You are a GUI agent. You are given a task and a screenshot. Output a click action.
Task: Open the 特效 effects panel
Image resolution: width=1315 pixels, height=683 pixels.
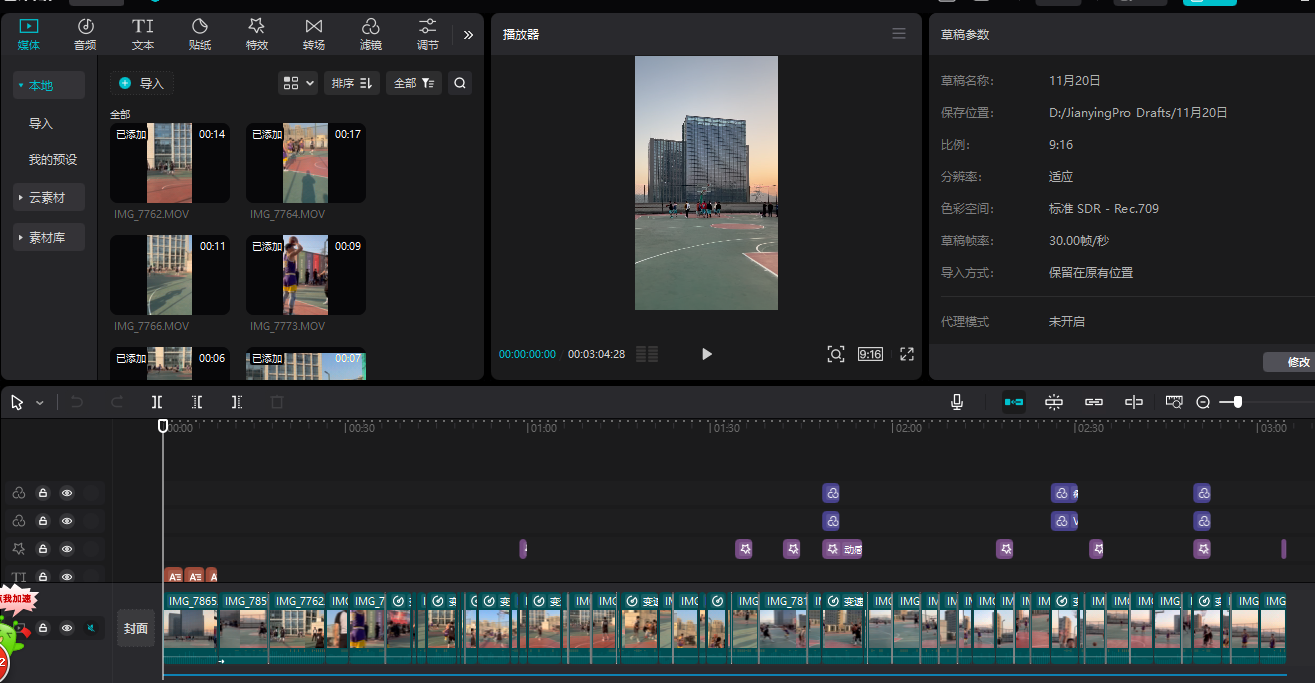[x=257, y=34]
